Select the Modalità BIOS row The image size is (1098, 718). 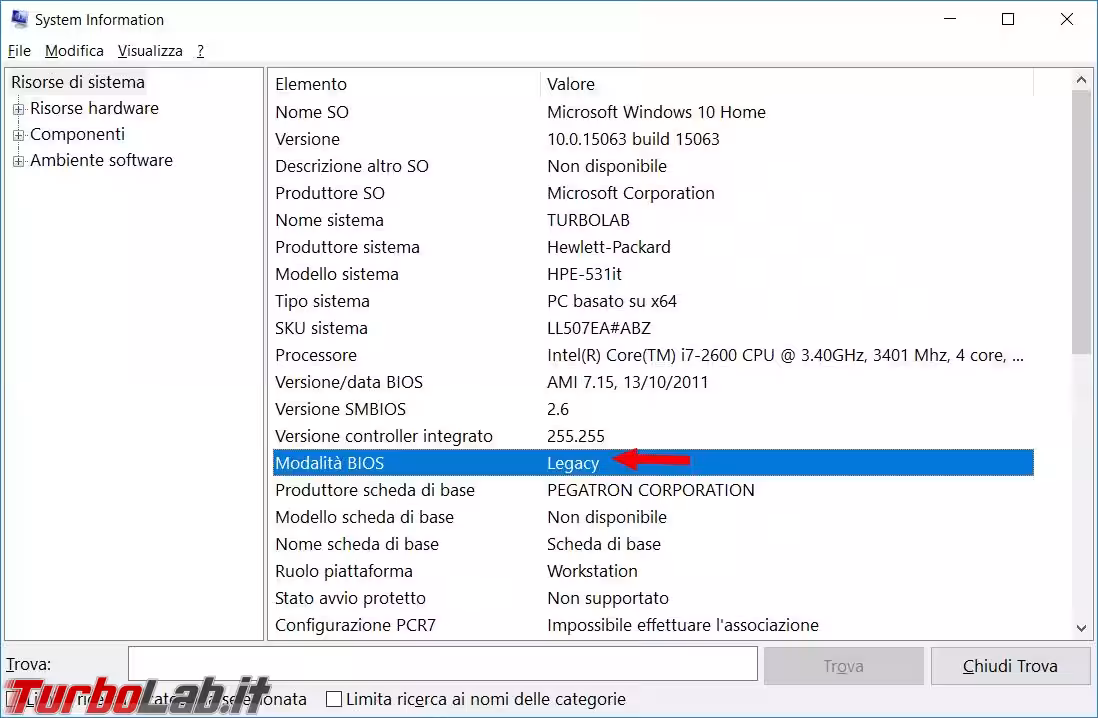652,463
